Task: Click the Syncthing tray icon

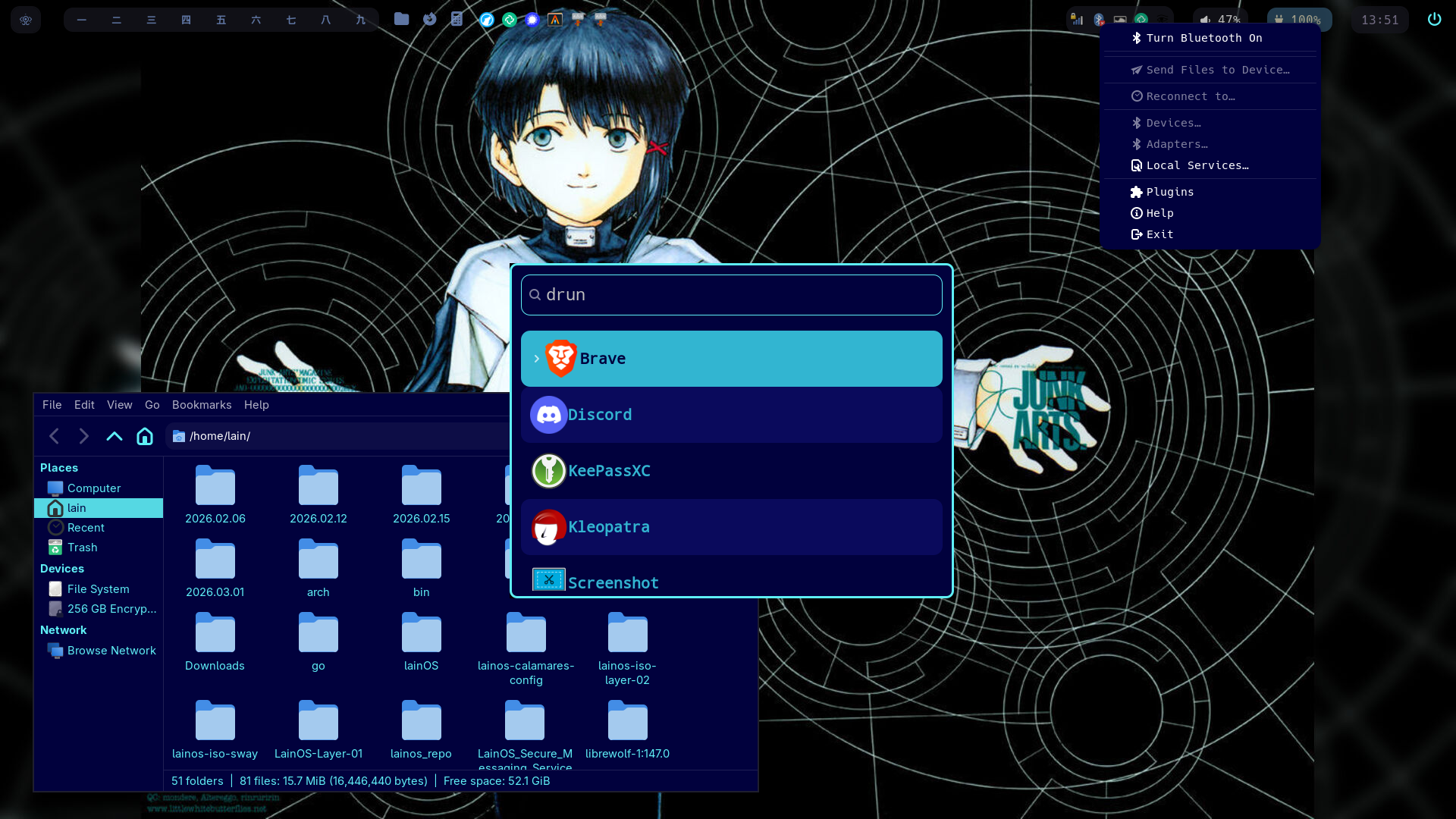Action: click(1142, 19)
